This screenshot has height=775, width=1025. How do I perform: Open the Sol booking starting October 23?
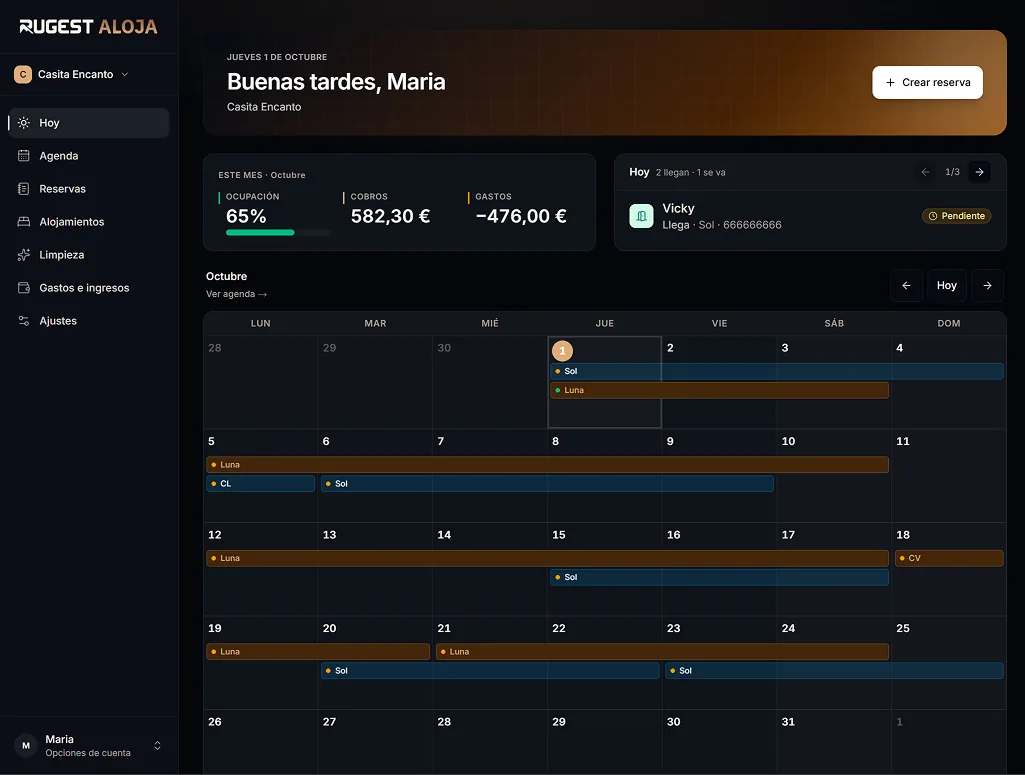tap(834, 670)
